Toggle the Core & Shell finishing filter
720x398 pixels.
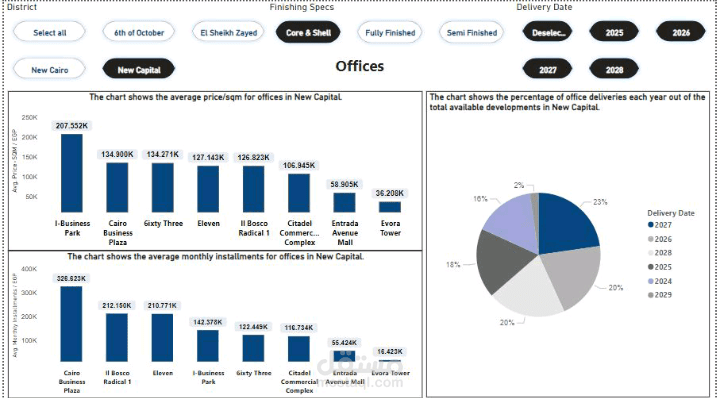coord(308,33)
